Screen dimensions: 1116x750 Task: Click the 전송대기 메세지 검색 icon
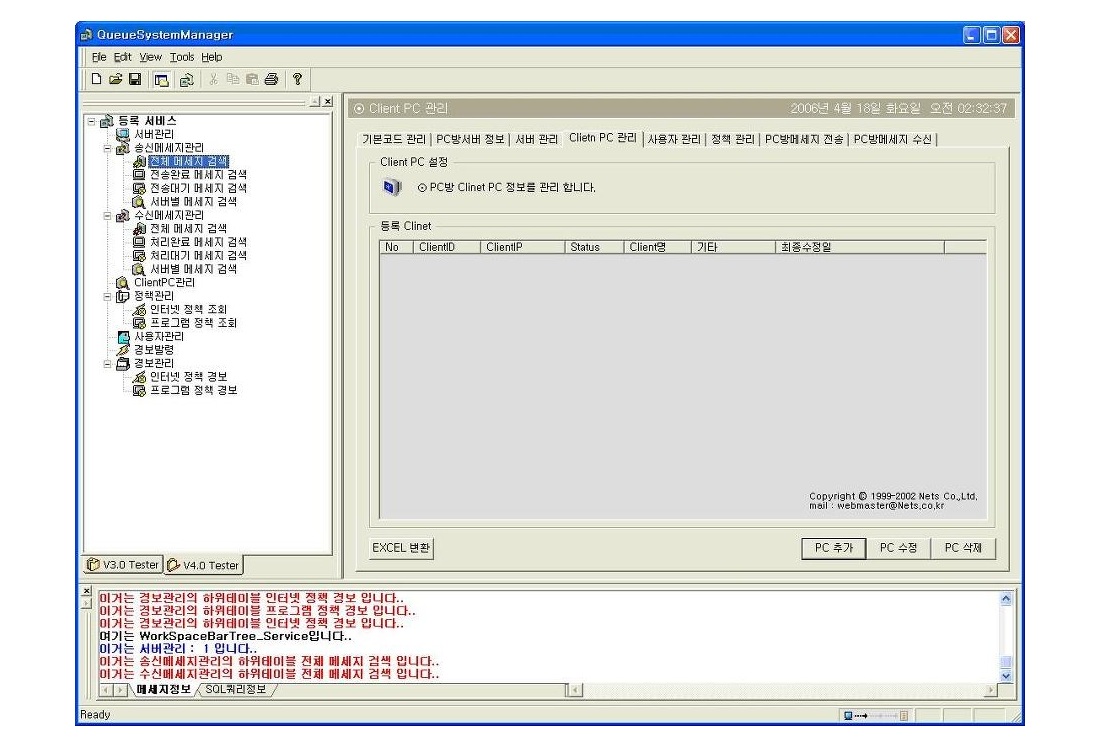[139, 188]
